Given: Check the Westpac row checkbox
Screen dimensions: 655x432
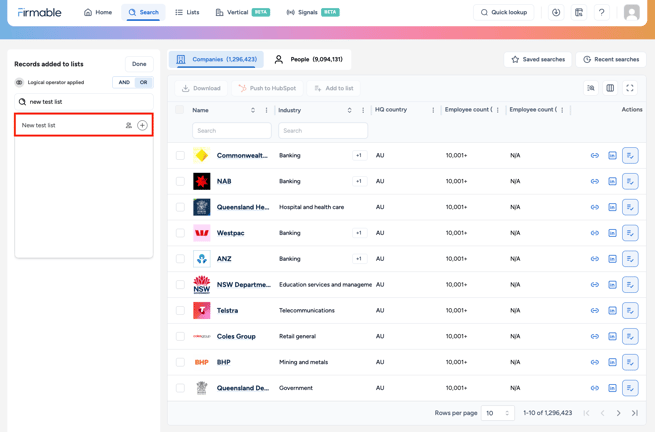Looking at the screenshot, I should tap(180, 233).
